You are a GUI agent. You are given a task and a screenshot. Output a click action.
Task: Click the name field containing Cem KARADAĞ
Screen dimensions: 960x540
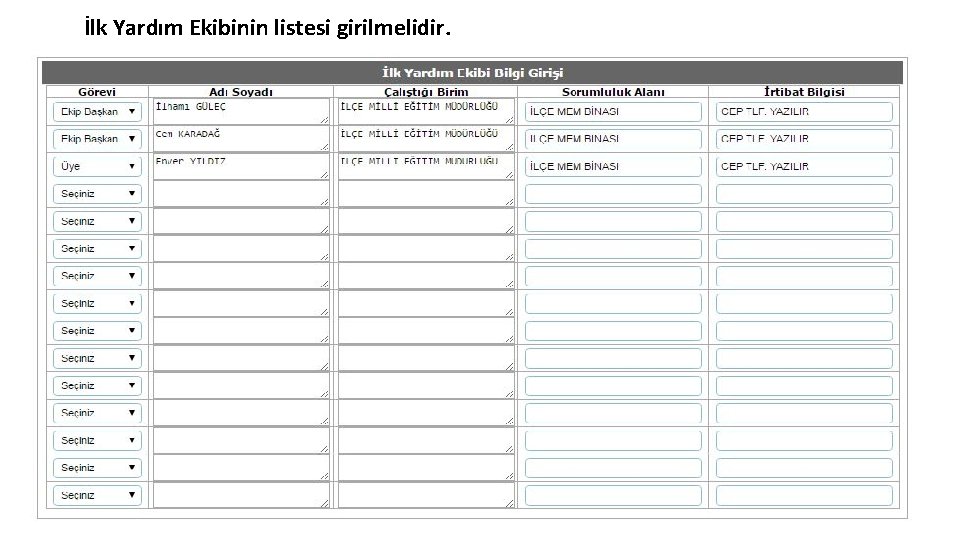tap(241, 139)
